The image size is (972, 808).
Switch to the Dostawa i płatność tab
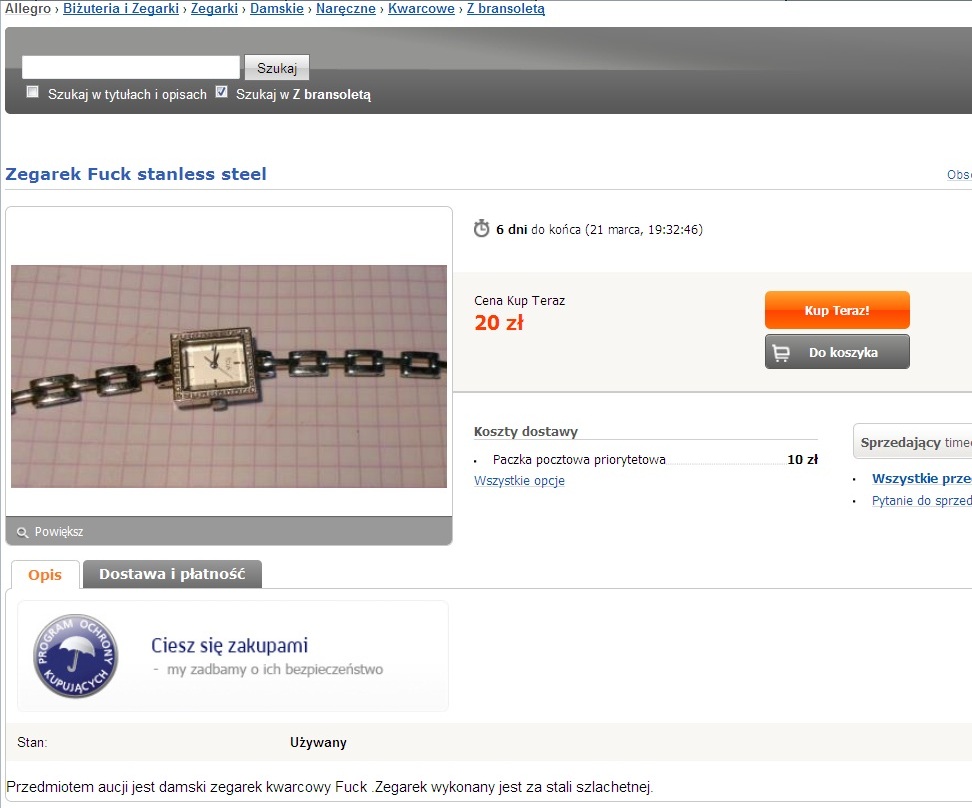[172, 574]
